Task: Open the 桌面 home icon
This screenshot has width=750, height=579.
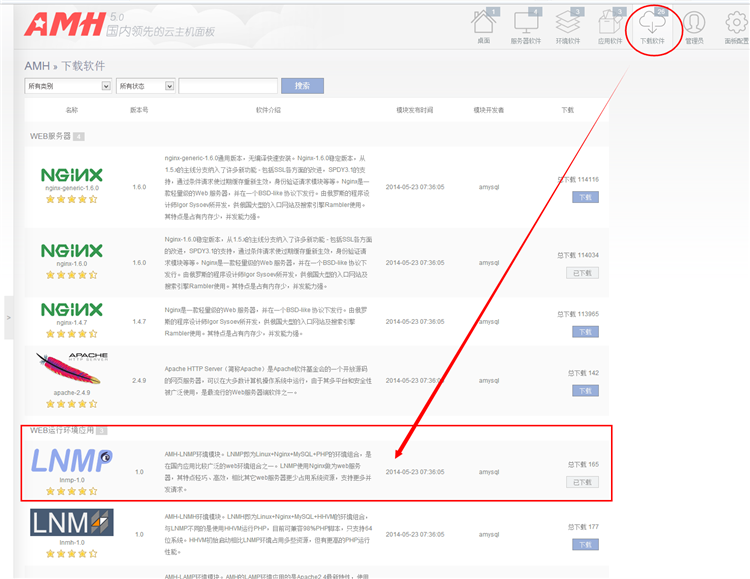Action: point(483,23)
